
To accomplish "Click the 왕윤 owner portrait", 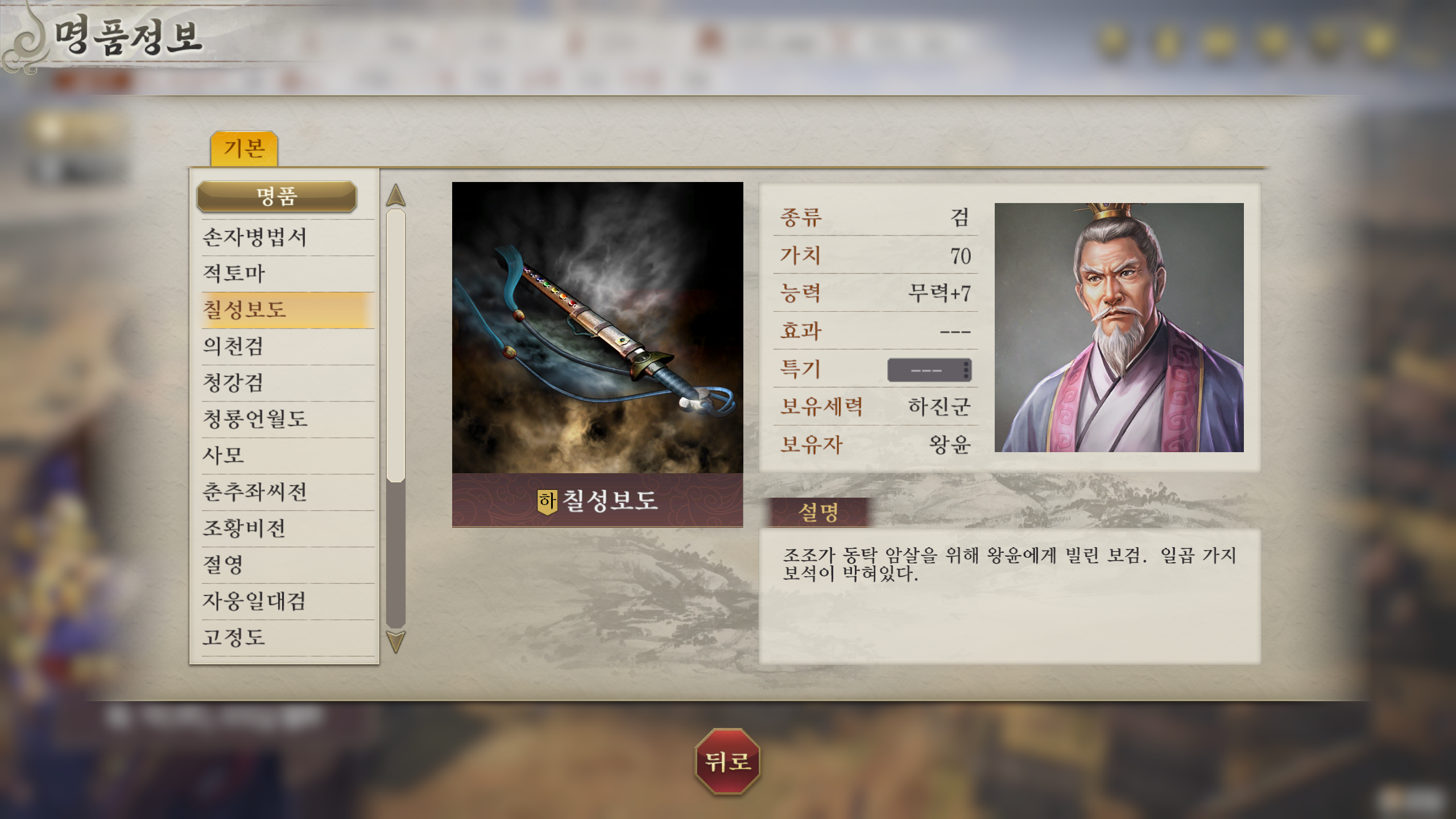I will click(1119, 328).
